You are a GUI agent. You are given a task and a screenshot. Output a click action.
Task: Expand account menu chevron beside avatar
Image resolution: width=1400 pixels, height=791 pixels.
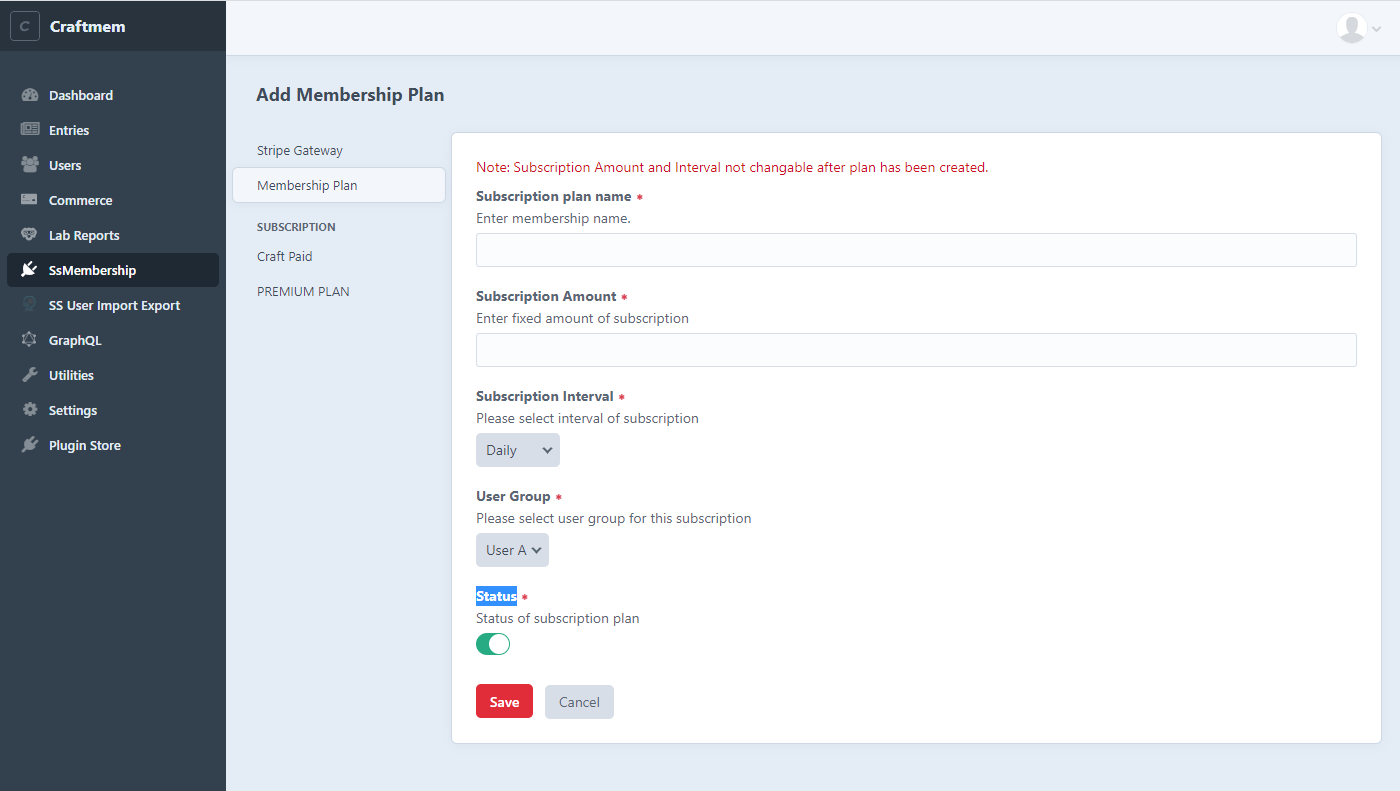coord(1377,29)
